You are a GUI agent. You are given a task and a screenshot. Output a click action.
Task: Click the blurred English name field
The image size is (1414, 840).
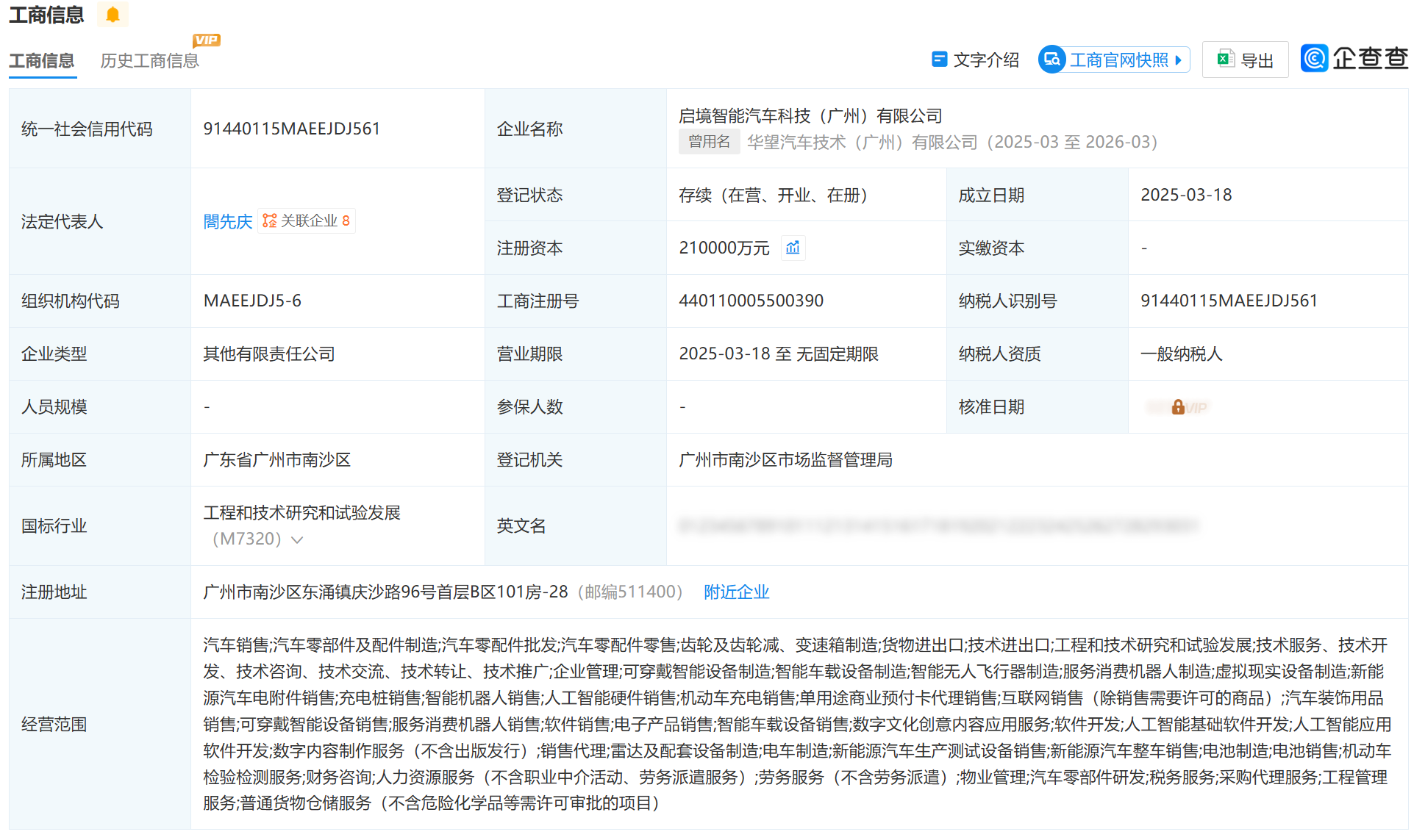point(938,525)
